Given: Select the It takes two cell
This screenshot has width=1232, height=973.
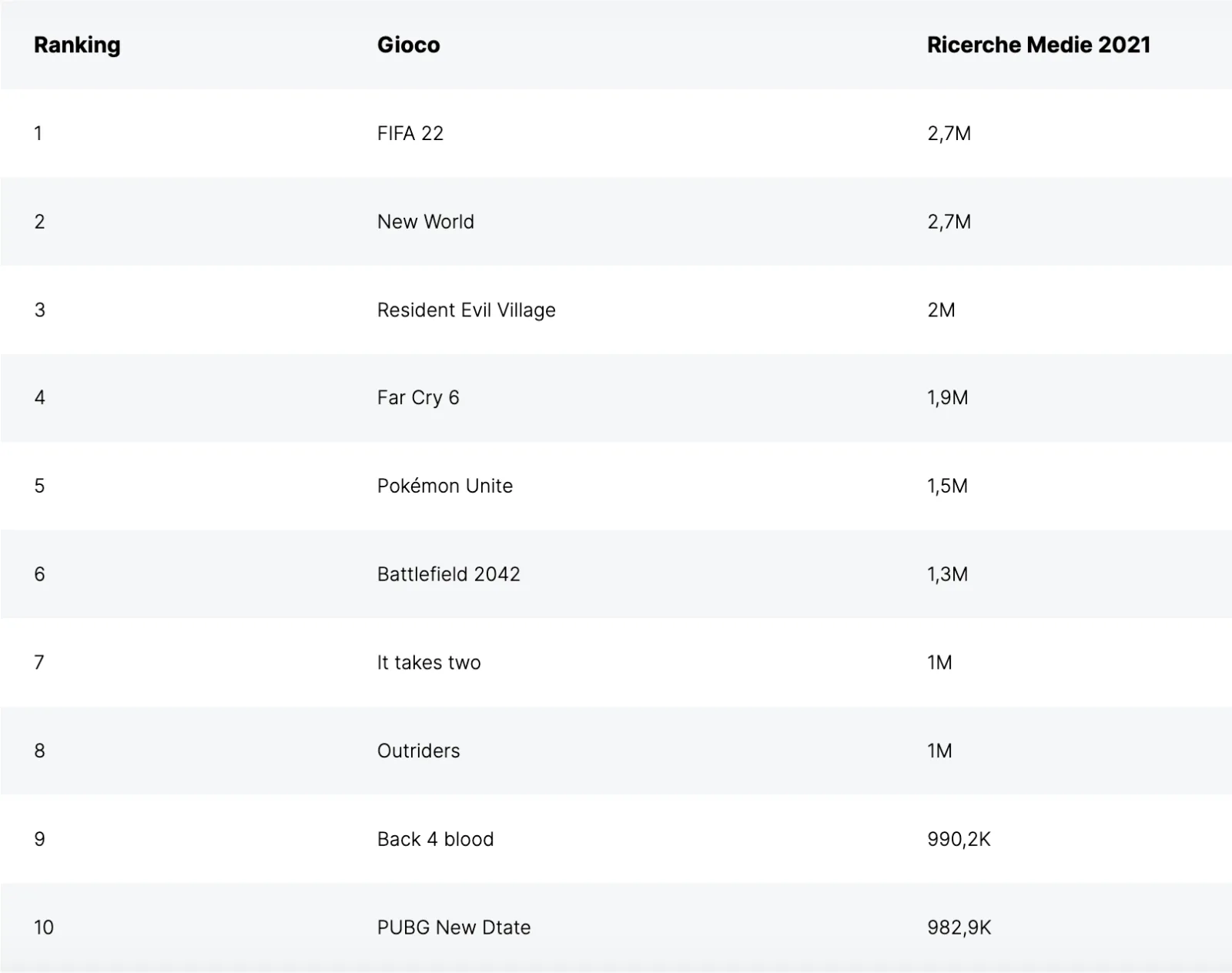Looking at the screenshot, I should point(429,663).
